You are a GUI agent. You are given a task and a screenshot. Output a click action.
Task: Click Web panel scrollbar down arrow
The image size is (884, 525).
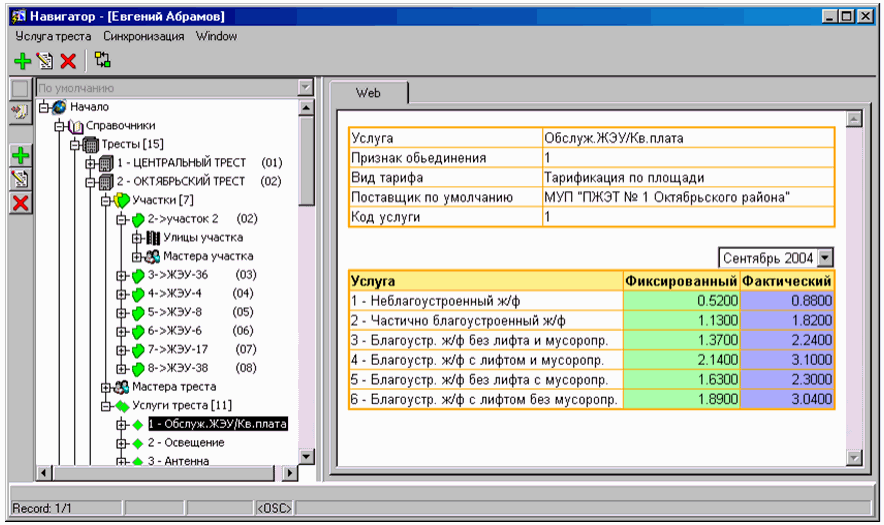(x=854, y=458)
